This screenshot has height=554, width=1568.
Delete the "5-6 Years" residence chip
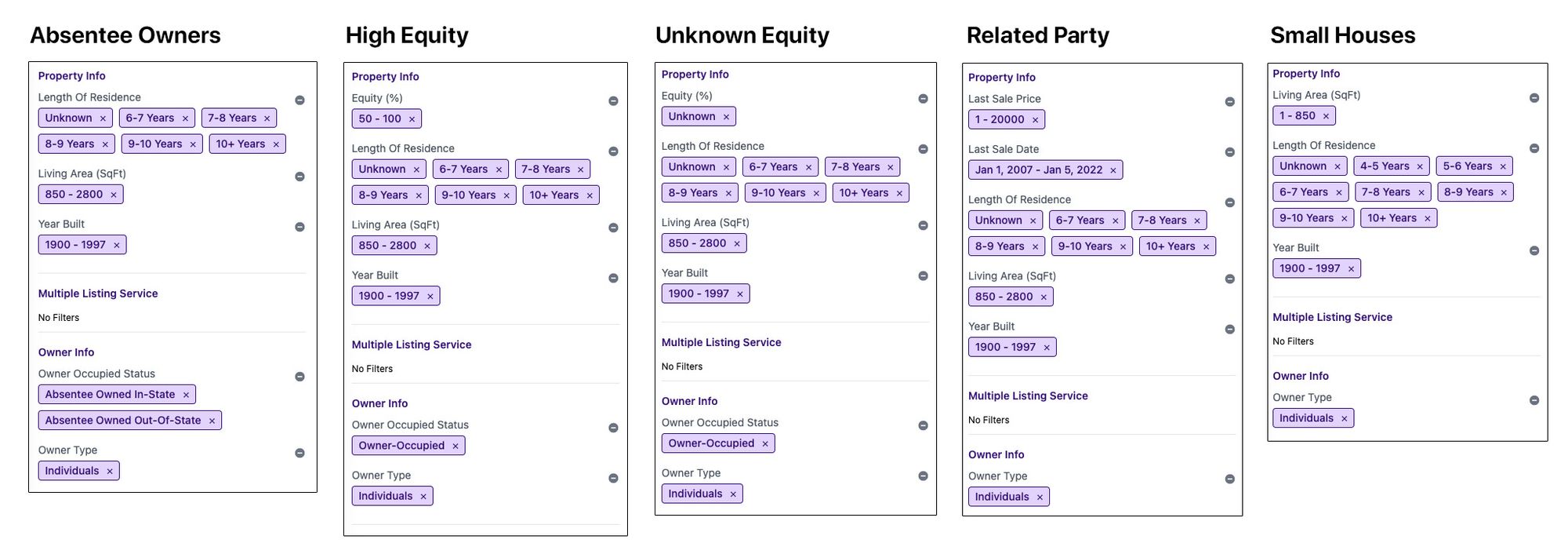[x=1502, y=166]
